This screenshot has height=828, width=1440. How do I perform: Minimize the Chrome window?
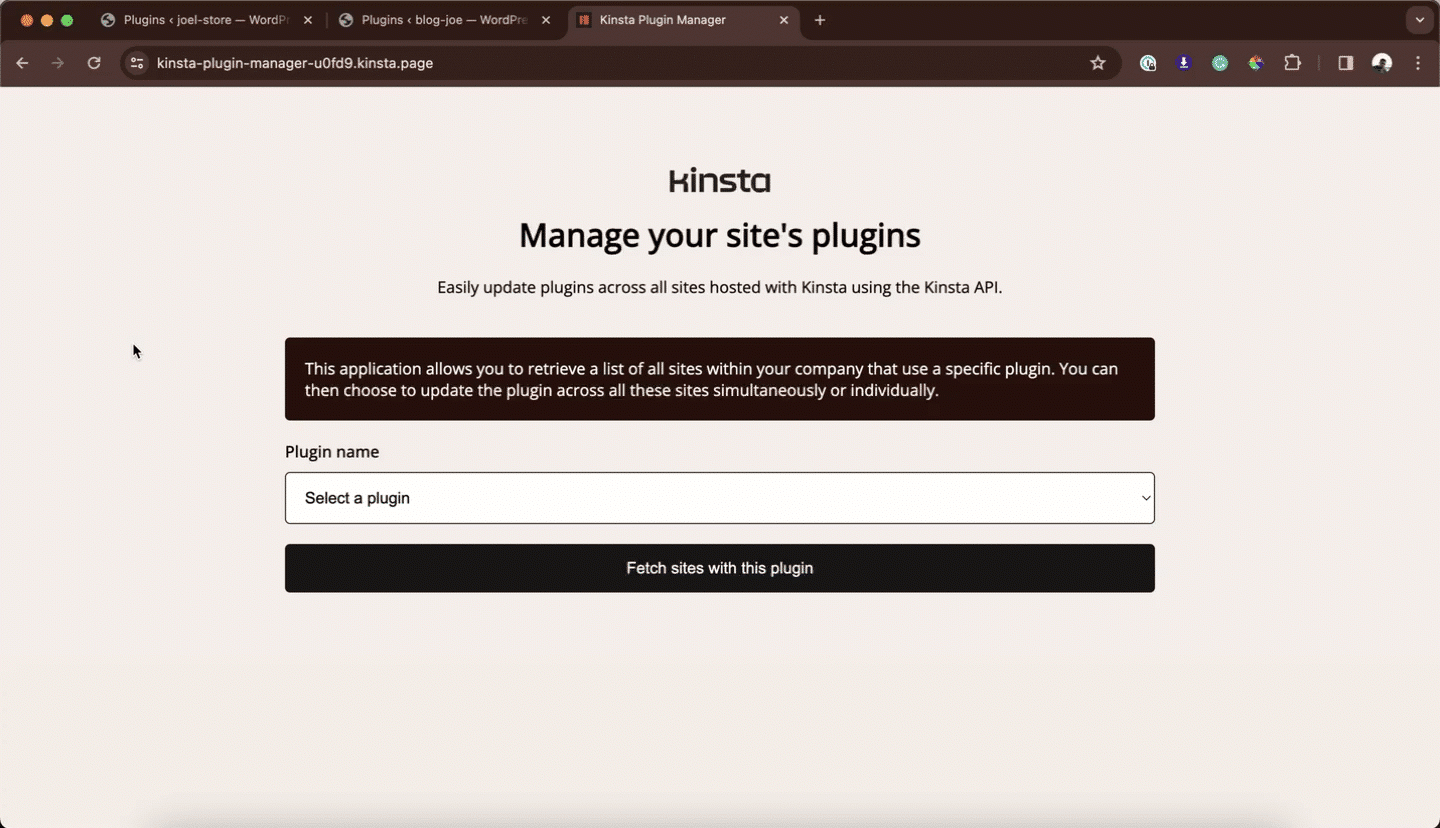pos(47,20)
